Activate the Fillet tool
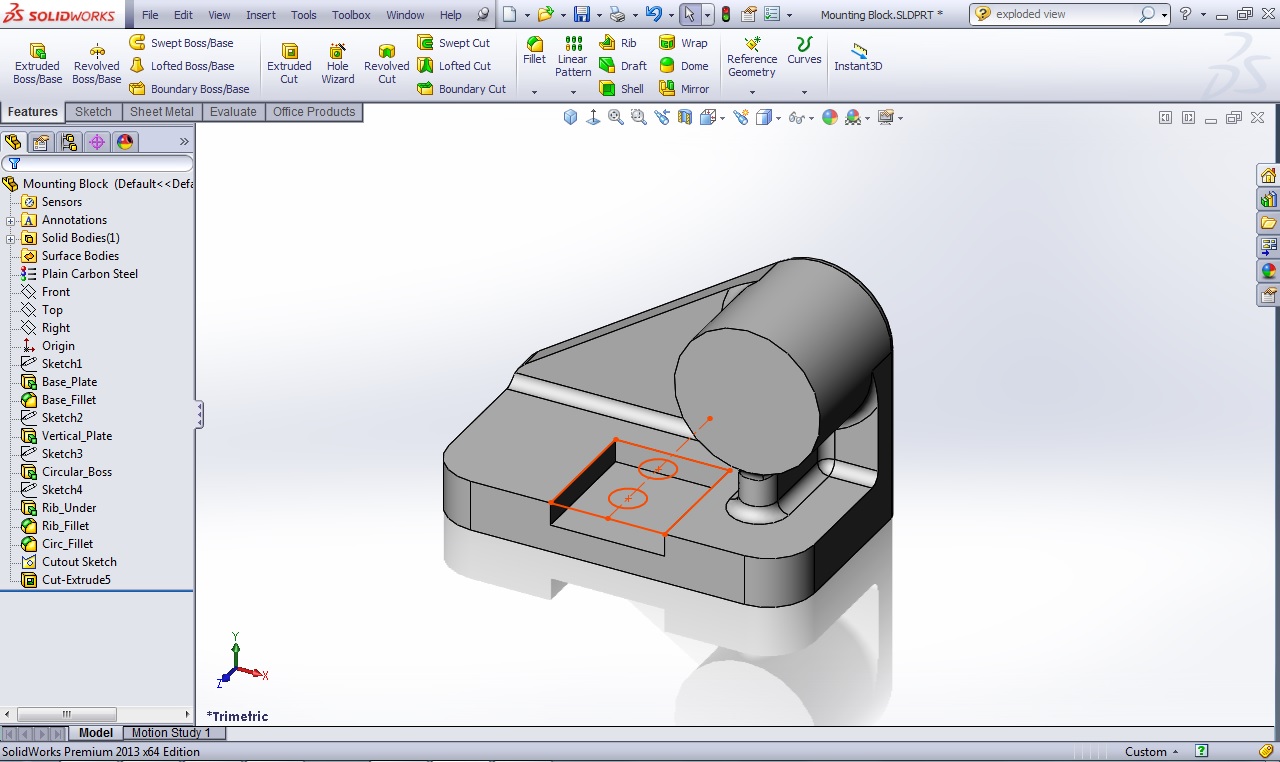The width and height of the screenshot is (1280, 762). click(534, 50)
